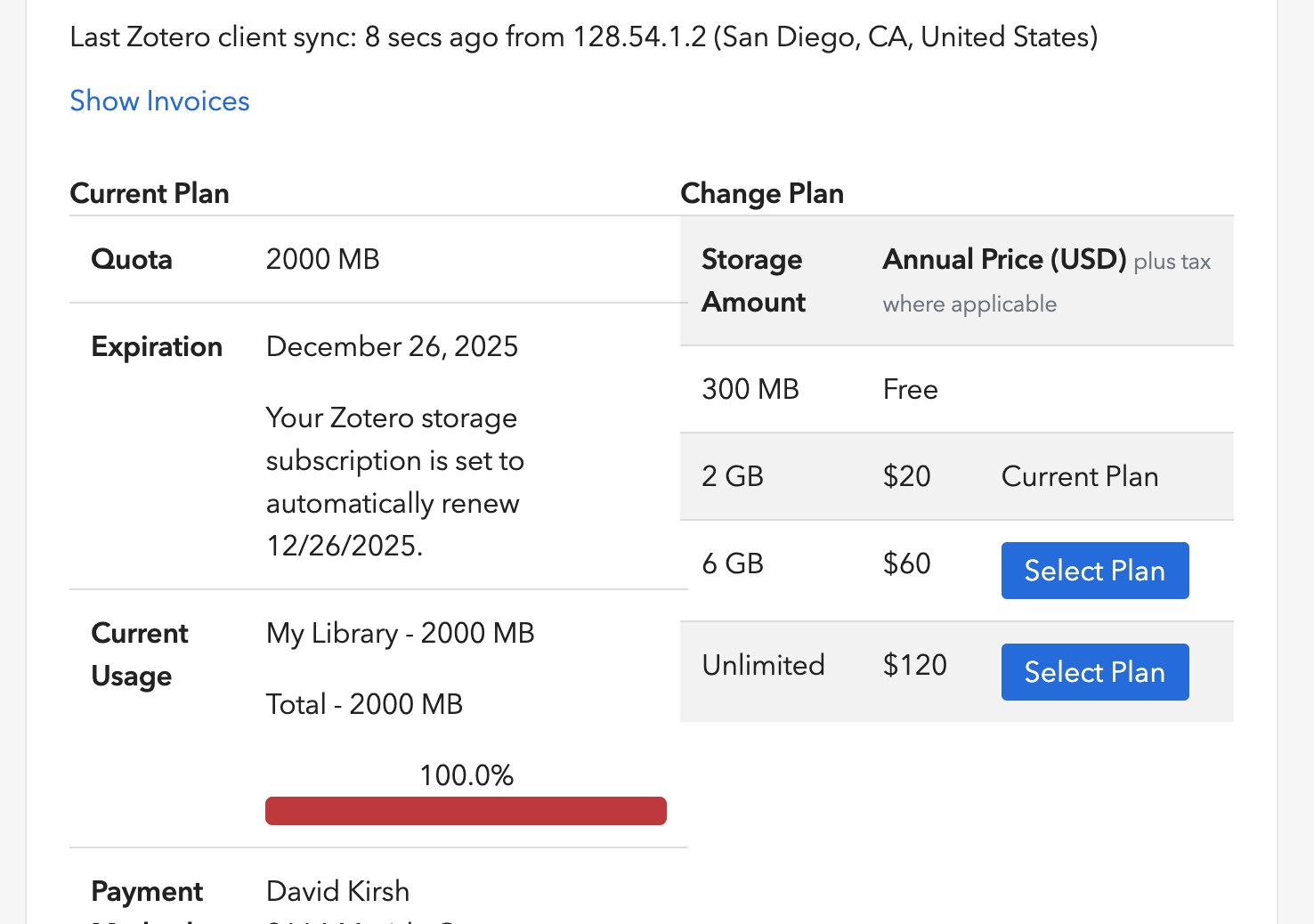The height and width of the screenshot is (924, 1314).
Task: Click the Annual Price (USD) column header
Action: [1004, 260]
